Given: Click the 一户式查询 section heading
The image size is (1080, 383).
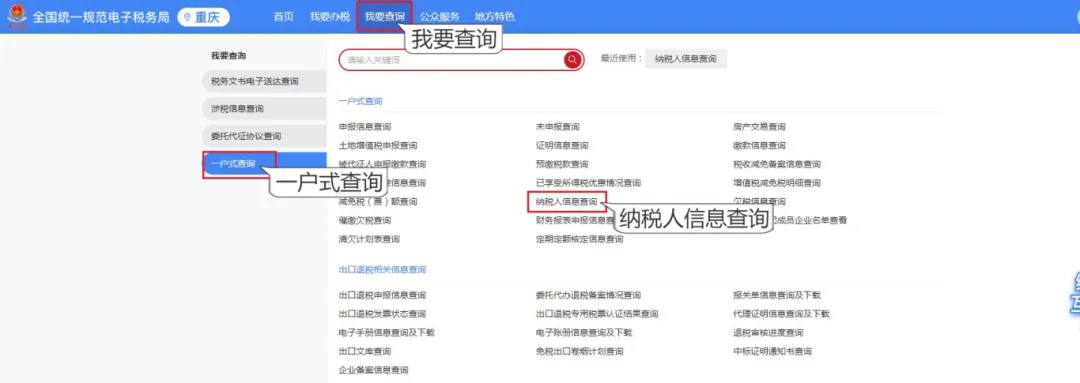Looking at the screenshot, I should 360,101.
